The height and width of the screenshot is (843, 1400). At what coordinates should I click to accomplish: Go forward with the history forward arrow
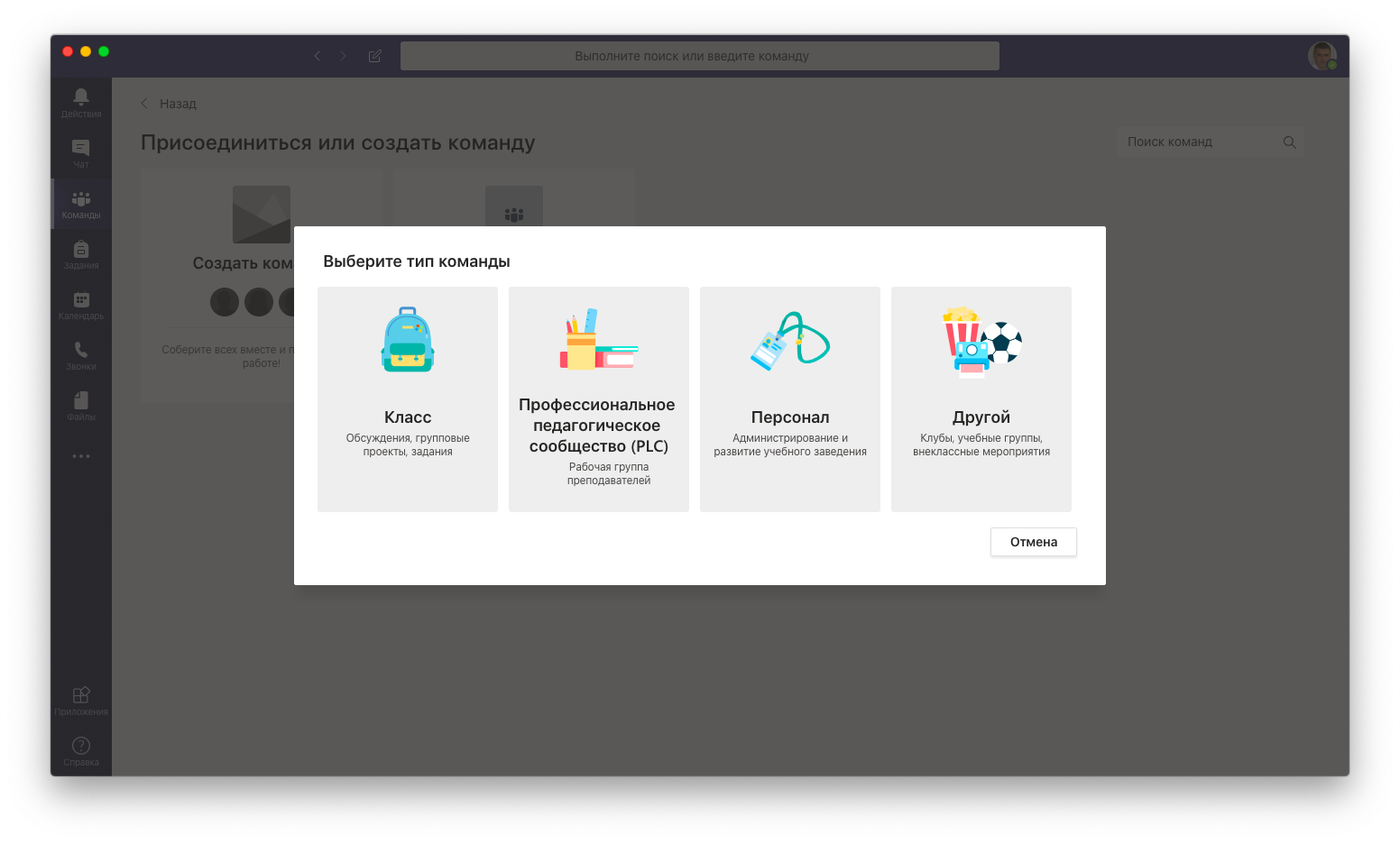pos(344,56)
